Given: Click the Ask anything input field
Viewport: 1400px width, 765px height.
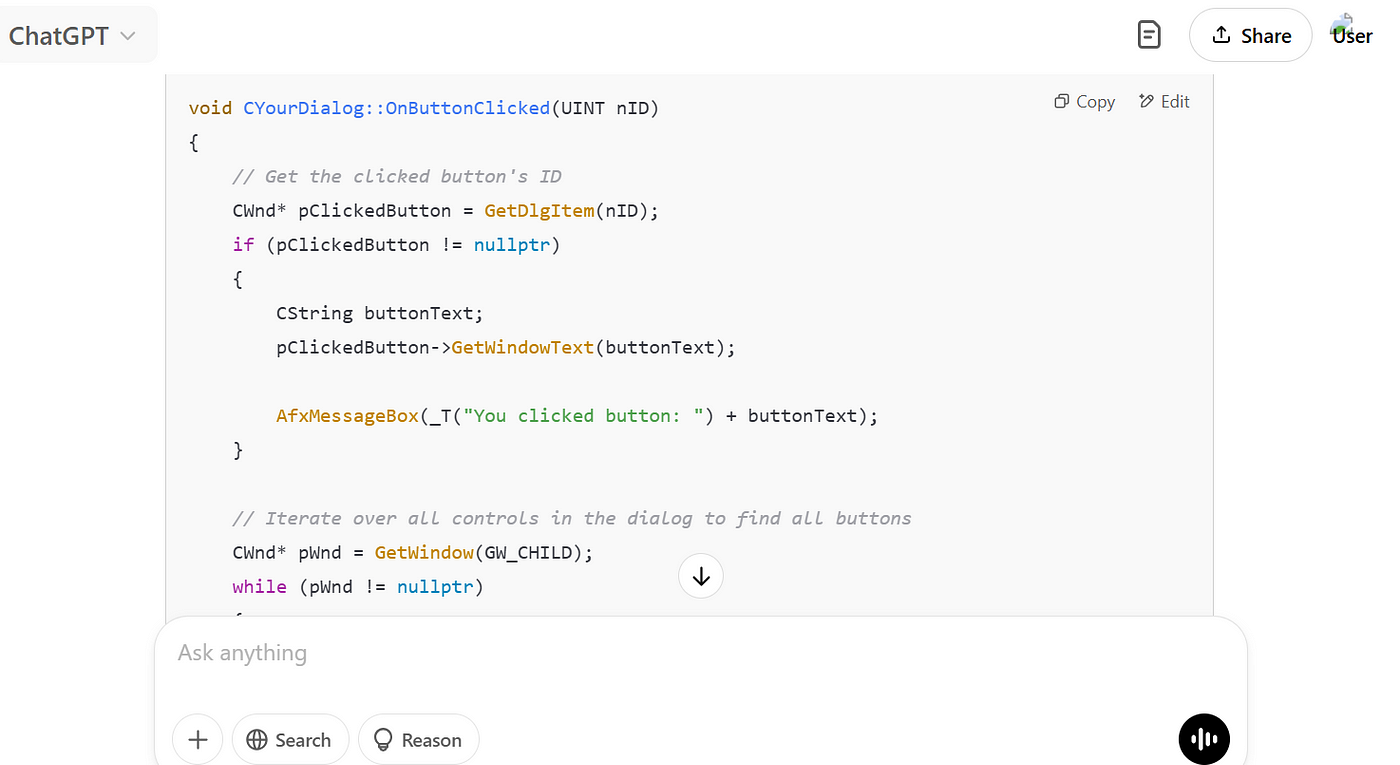Looking at the screenshot, I should point(700,653).
